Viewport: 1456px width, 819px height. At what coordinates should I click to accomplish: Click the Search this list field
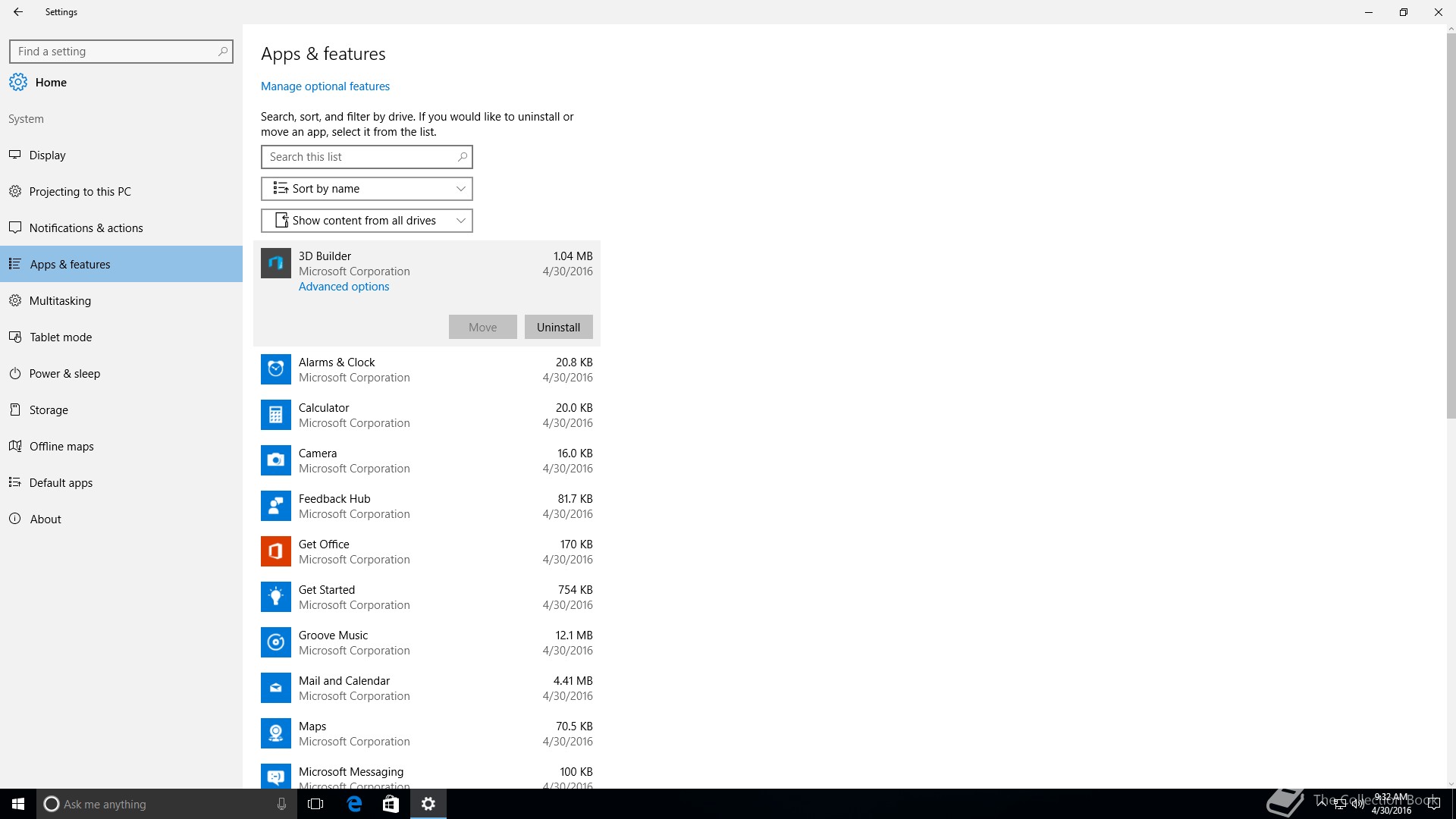[x=367, y=157]
